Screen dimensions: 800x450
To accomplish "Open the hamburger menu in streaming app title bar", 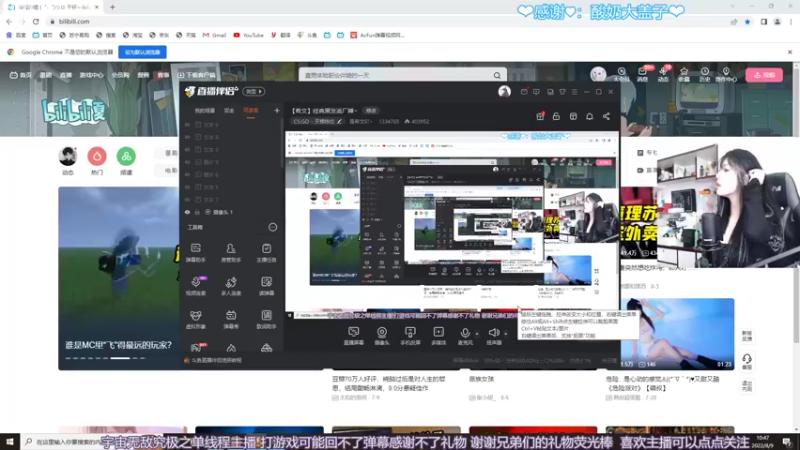I will click(574, 92).
